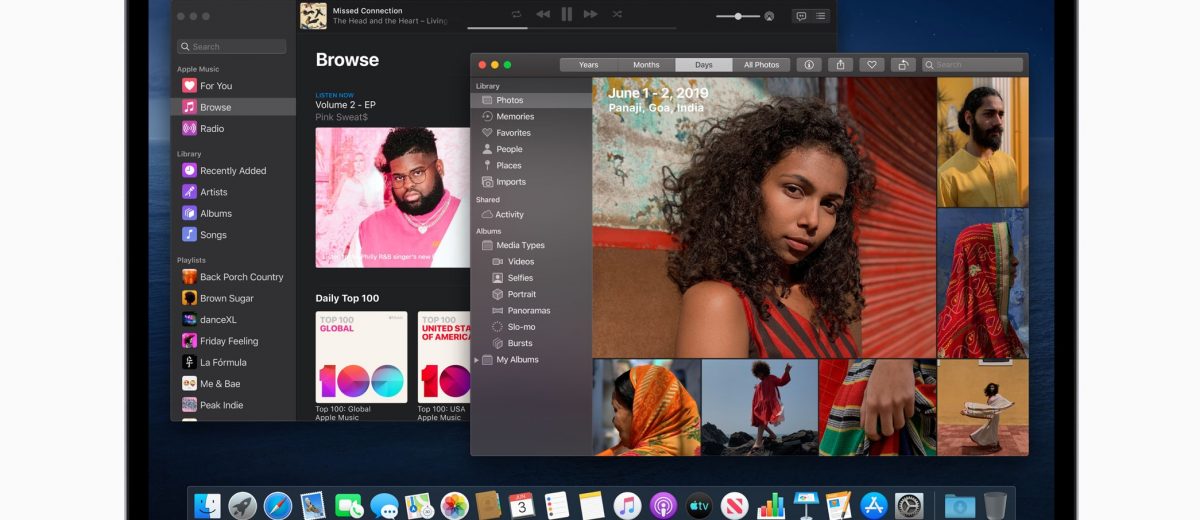Launch Safari from the Dock
This screenshot has height=520, width=1200.
(x=278, y=506)
